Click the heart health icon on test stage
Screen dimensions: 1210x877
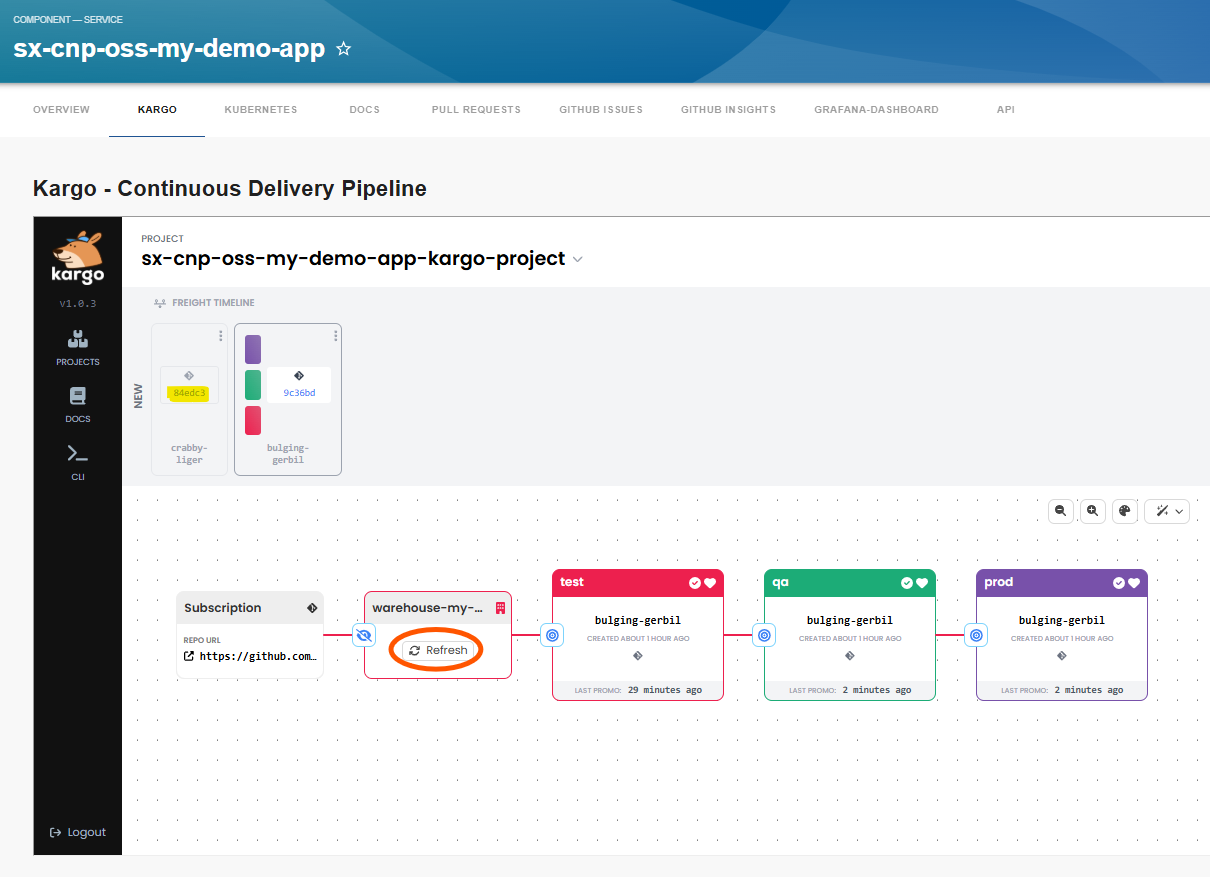pyautogui.click(x=710, y=583)
